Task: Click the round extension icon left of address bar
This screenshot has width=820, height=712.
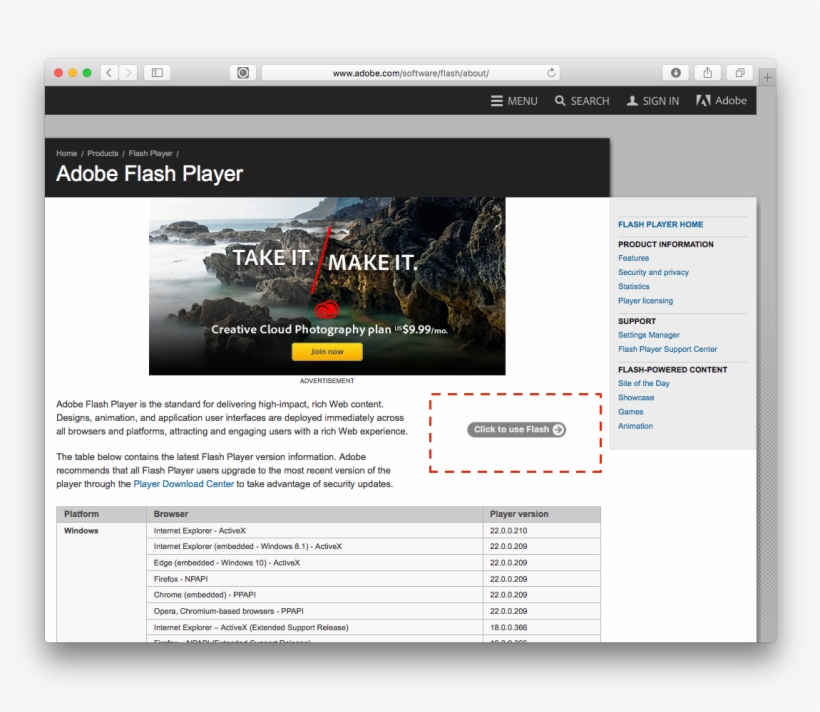Action: 243,73
